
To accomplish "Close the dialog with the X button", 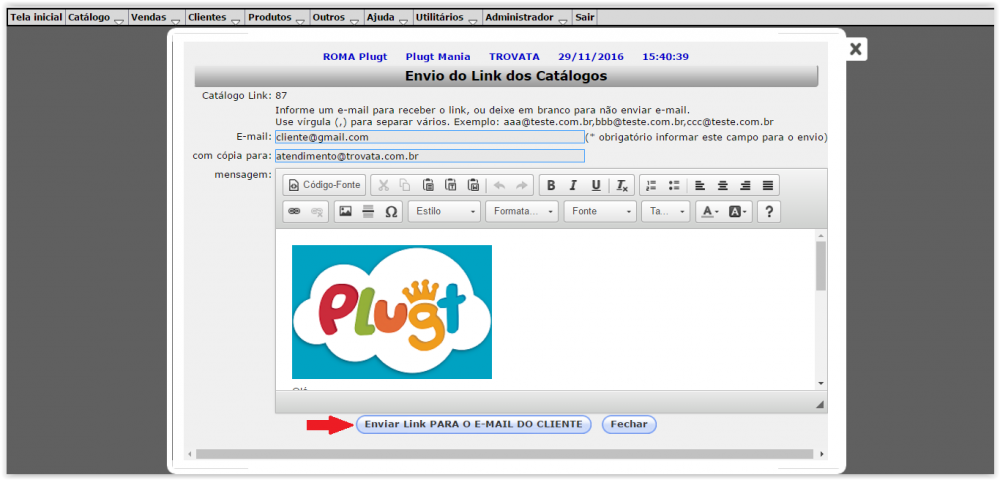I will (x=856, y=48).
